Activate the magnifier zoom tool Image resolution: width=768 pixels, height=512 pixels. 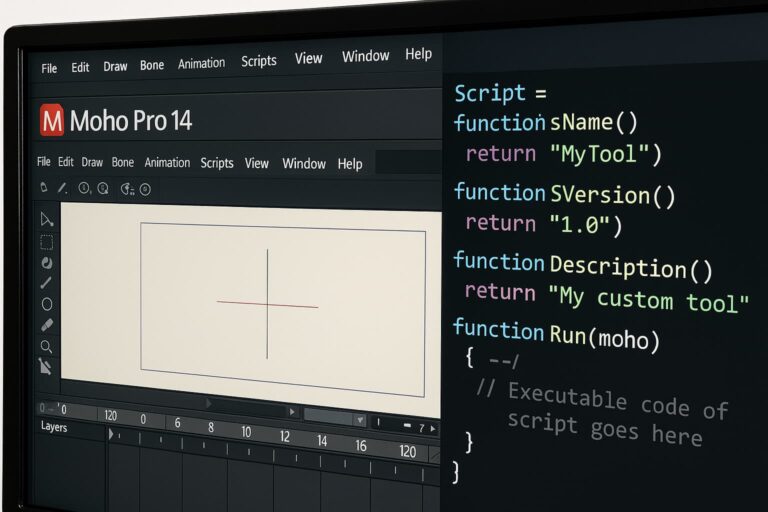pyautogui.click(x=46, y=346)
